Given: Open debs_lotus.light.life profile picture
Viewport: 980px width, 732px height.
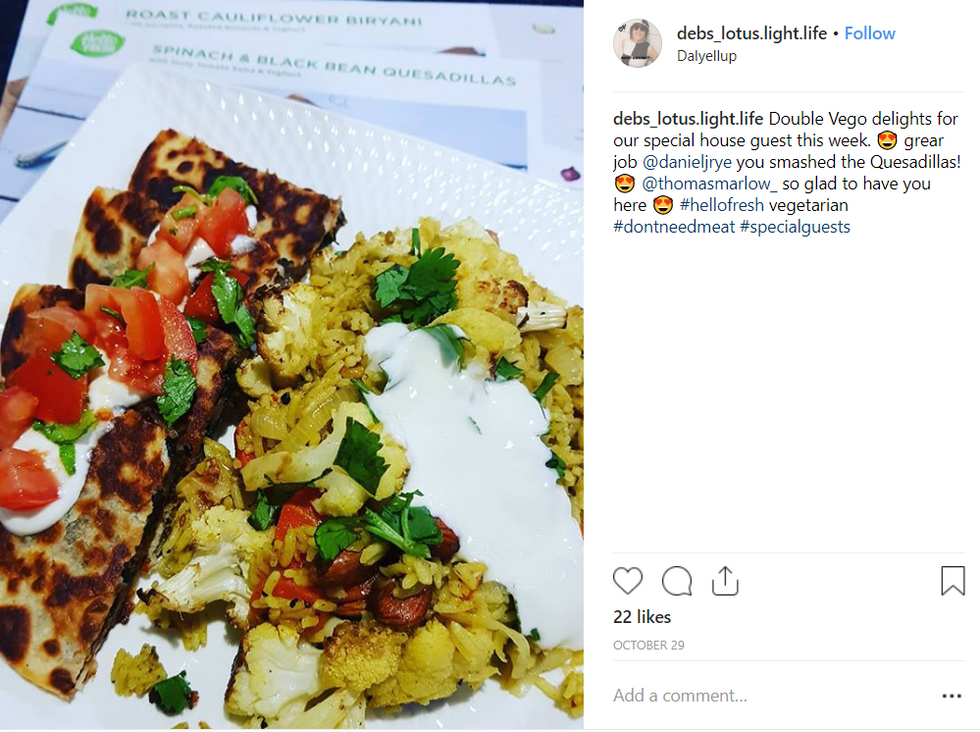Looking at the screenshot, I should (637, 43).
